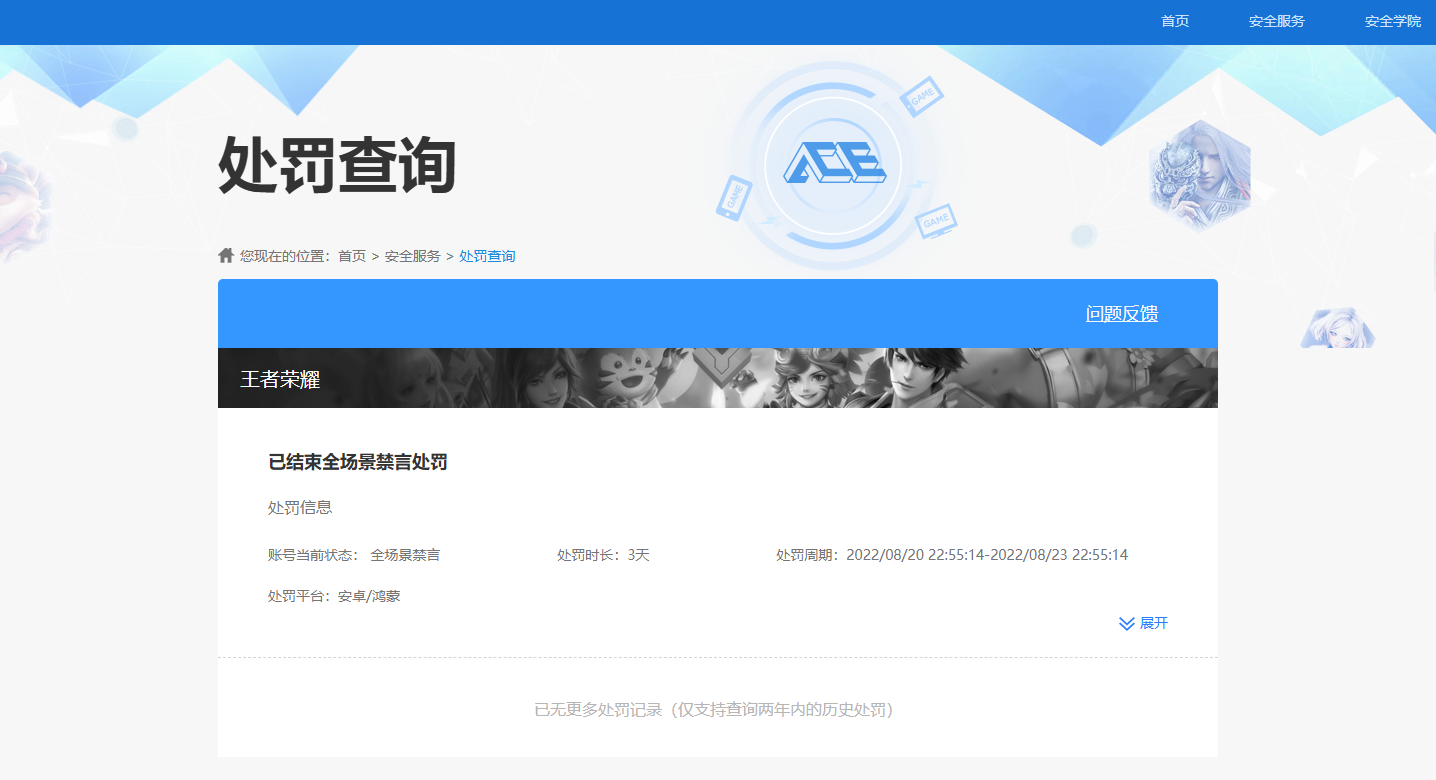Image resolution: width=1436 pixels, height=780 pixels.
Task: Click the 问题反馈 link
Action: click(x=1122, y=312)
